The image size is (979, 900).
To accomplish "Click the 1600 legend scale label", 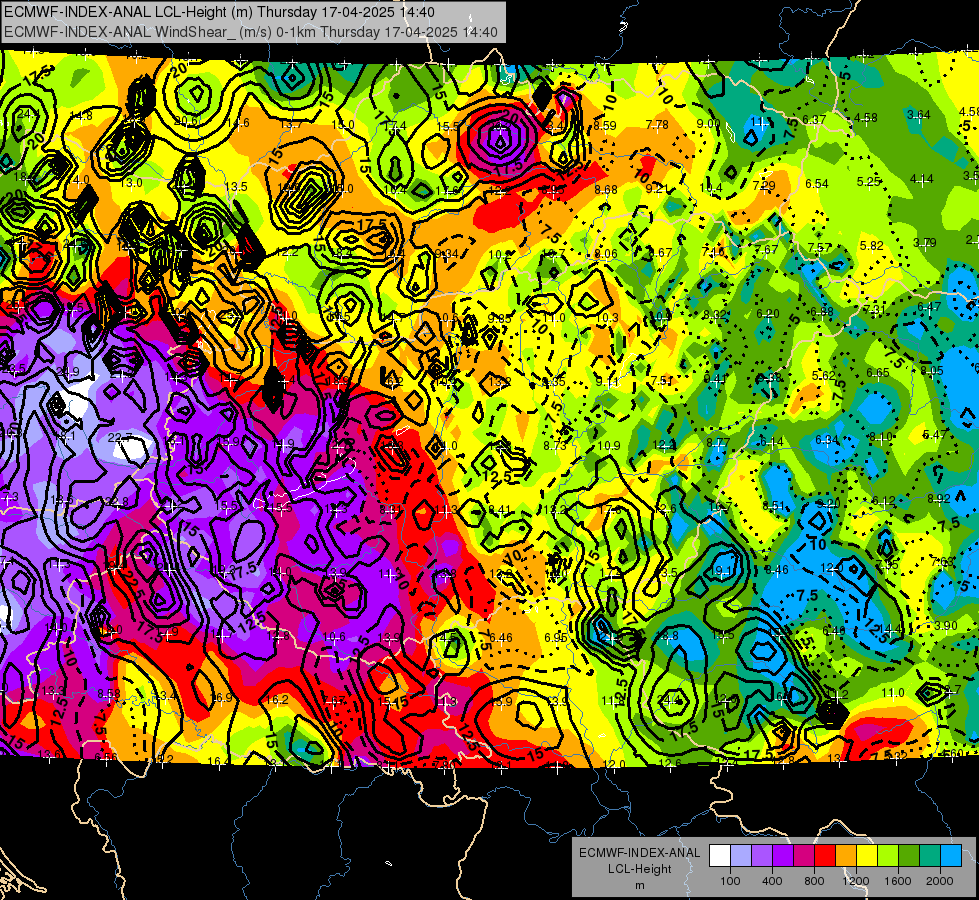I will click(898, 881).
